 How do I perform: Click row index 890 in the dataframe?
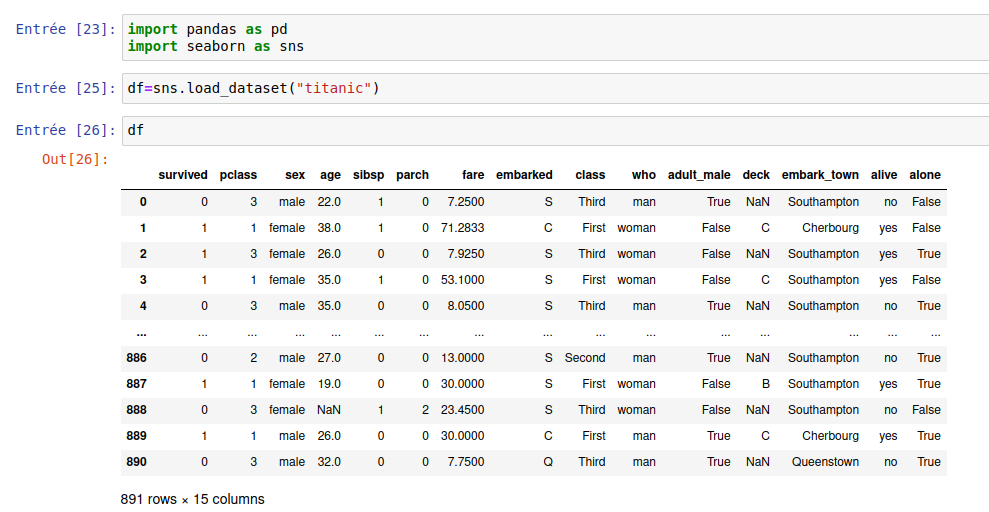point(136,462)
